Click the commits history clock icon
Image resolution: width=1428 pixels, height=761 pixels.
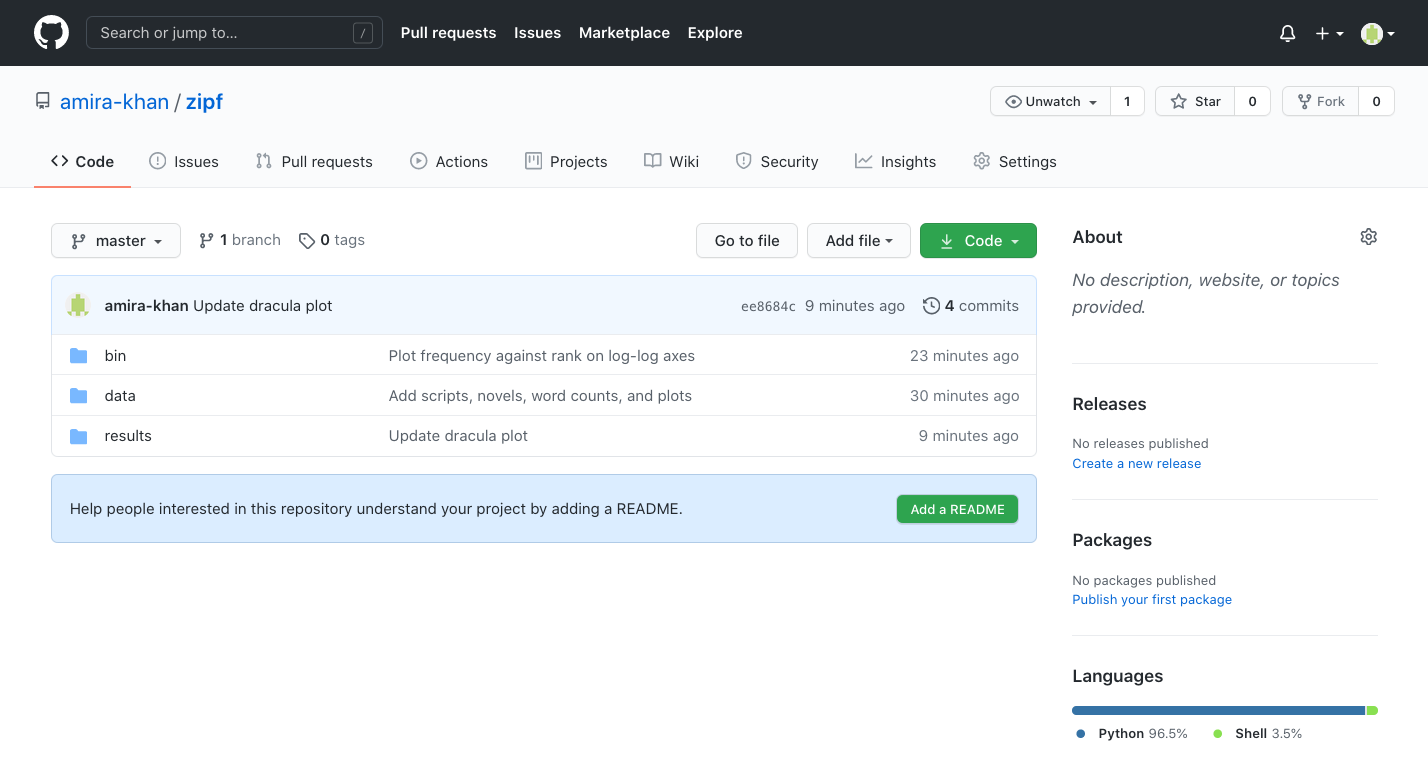click(931, 306)
